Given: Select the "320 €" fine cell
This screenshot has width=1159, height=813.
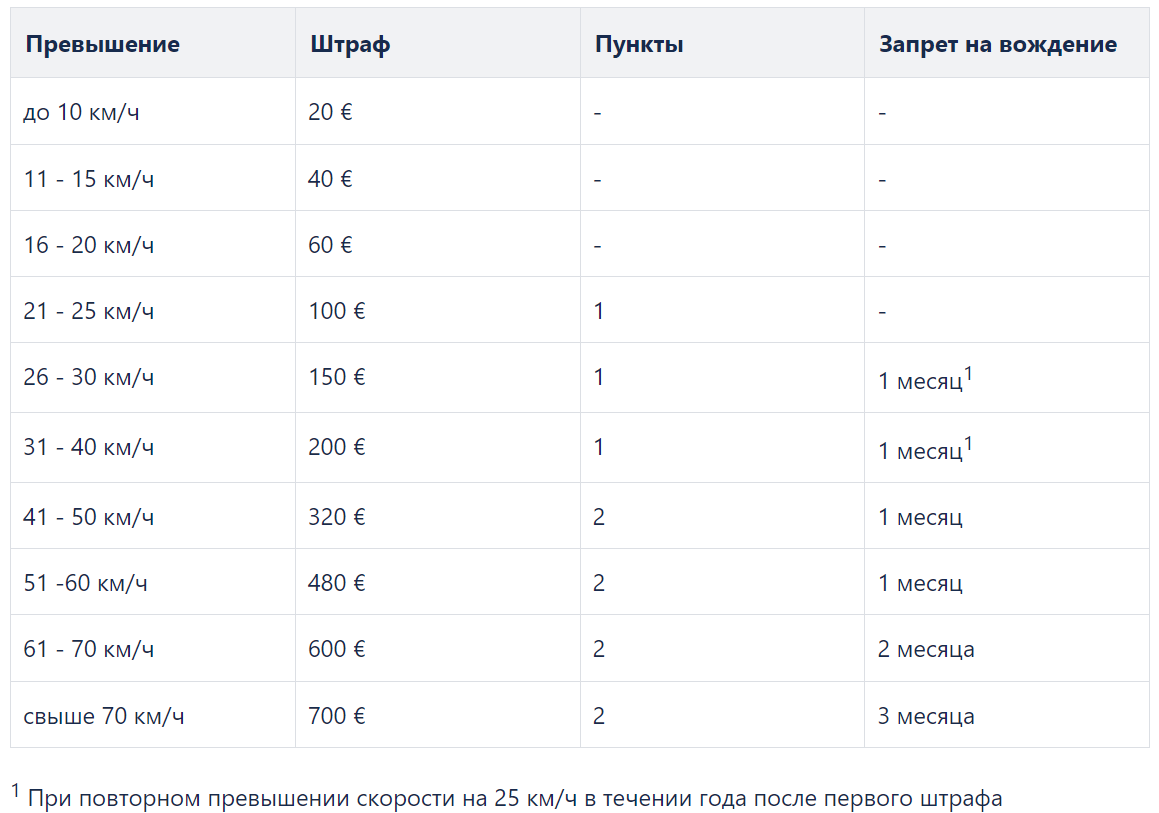Looking at the screenshot, I should (x=337, y=517).
